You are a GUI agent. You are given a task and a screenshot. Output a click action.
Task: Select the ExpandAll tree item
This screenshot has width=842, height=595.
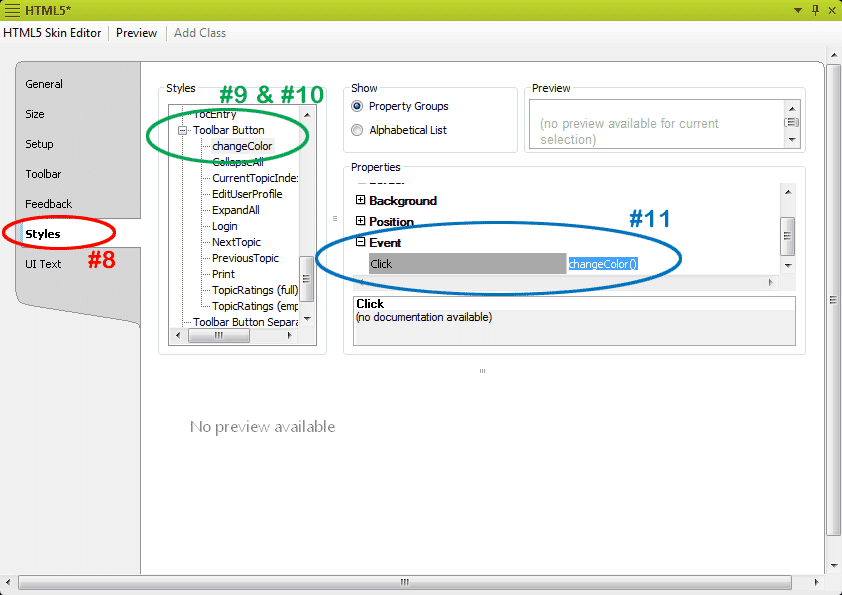(236, 210)
